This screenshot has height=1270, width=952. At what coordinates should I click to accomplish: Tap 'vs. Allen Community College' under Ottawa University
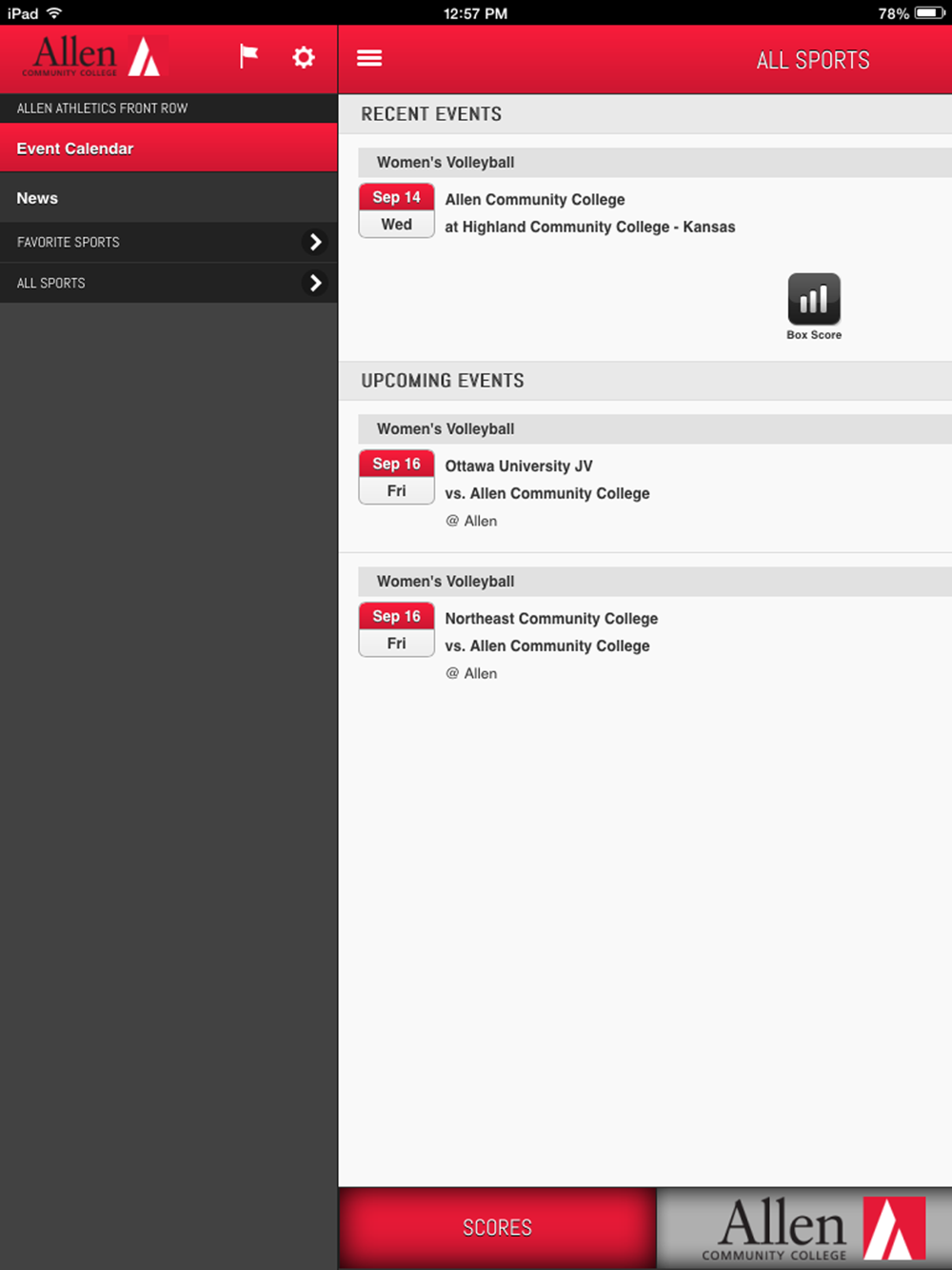click(x=547, y=493)
